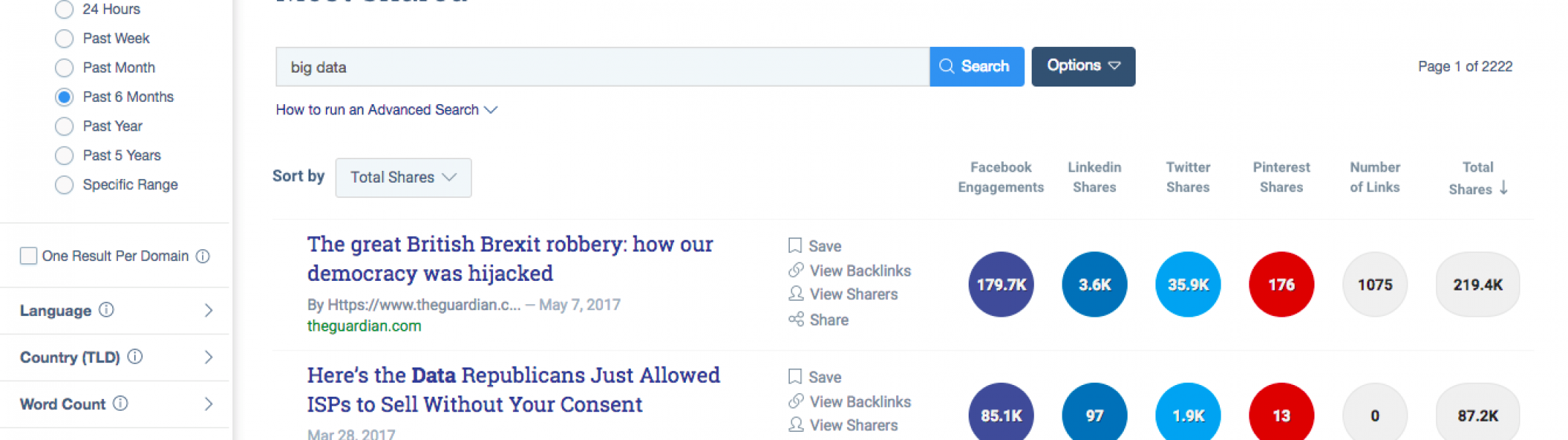Click View Backlinks link icon for Brexit article
Viewport: 1568px width, 440px height.
pos(796,271)
